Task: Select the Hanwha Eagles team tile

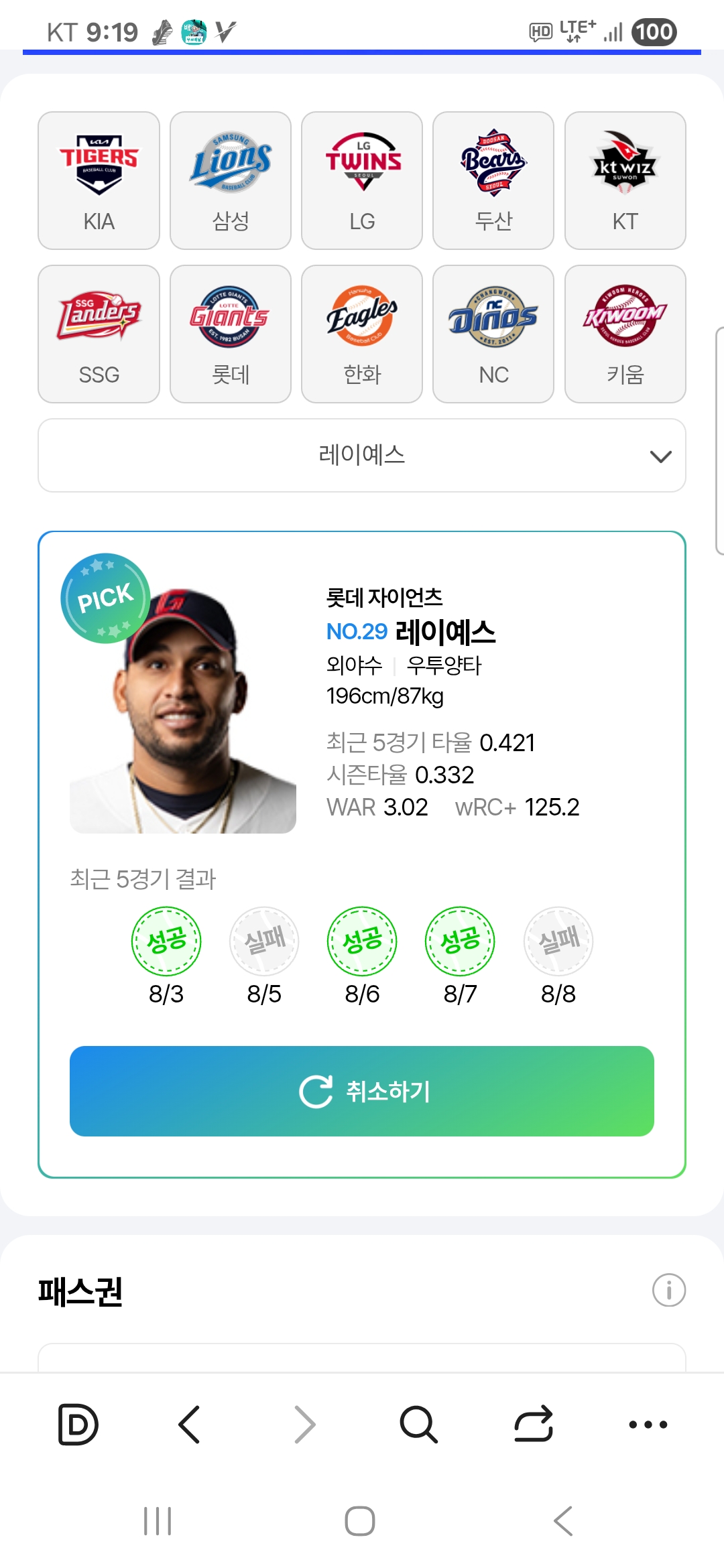Action: pyautogui.click(x=362, y=334)
